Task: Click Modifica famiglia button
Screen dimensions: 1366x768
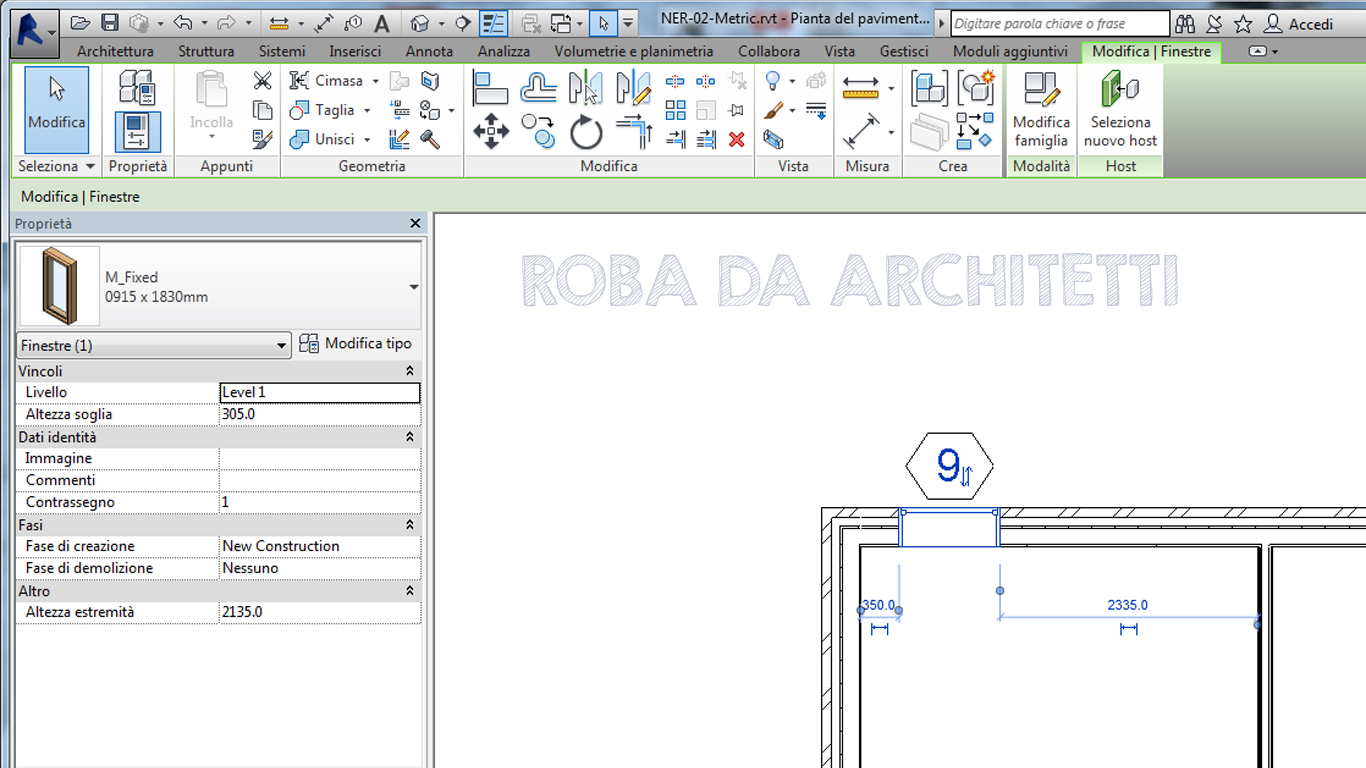Action: 1041,110
